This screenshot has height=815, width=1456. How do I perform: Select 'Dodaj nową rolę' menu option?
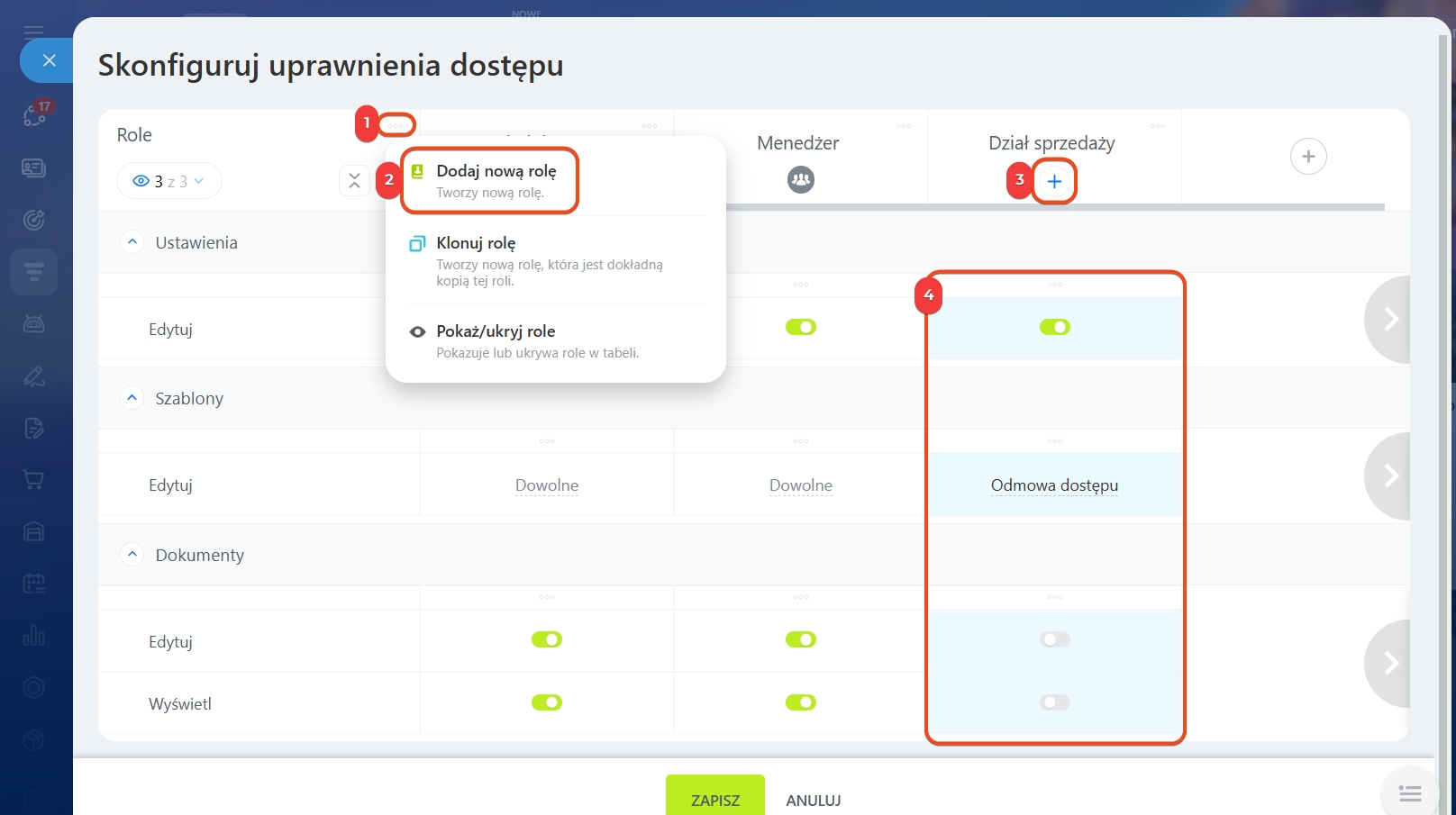tap(496, 180)
